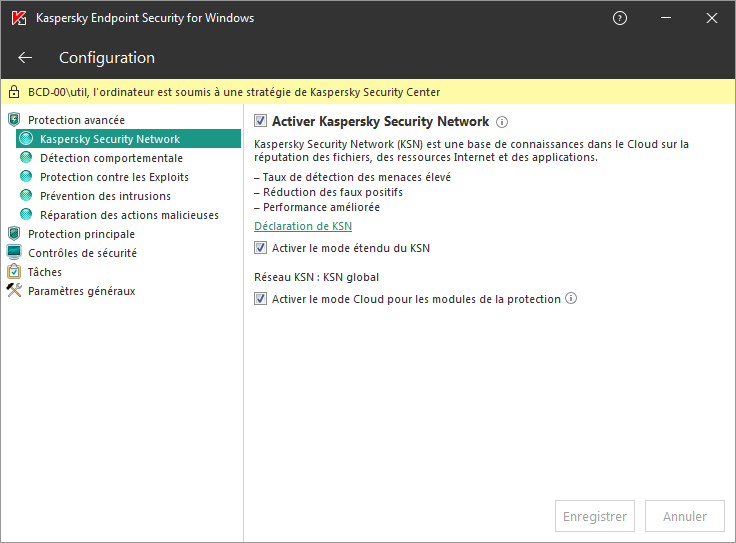
Task: Click the info icon after mode Cloud option
Action: pos(572,299)
